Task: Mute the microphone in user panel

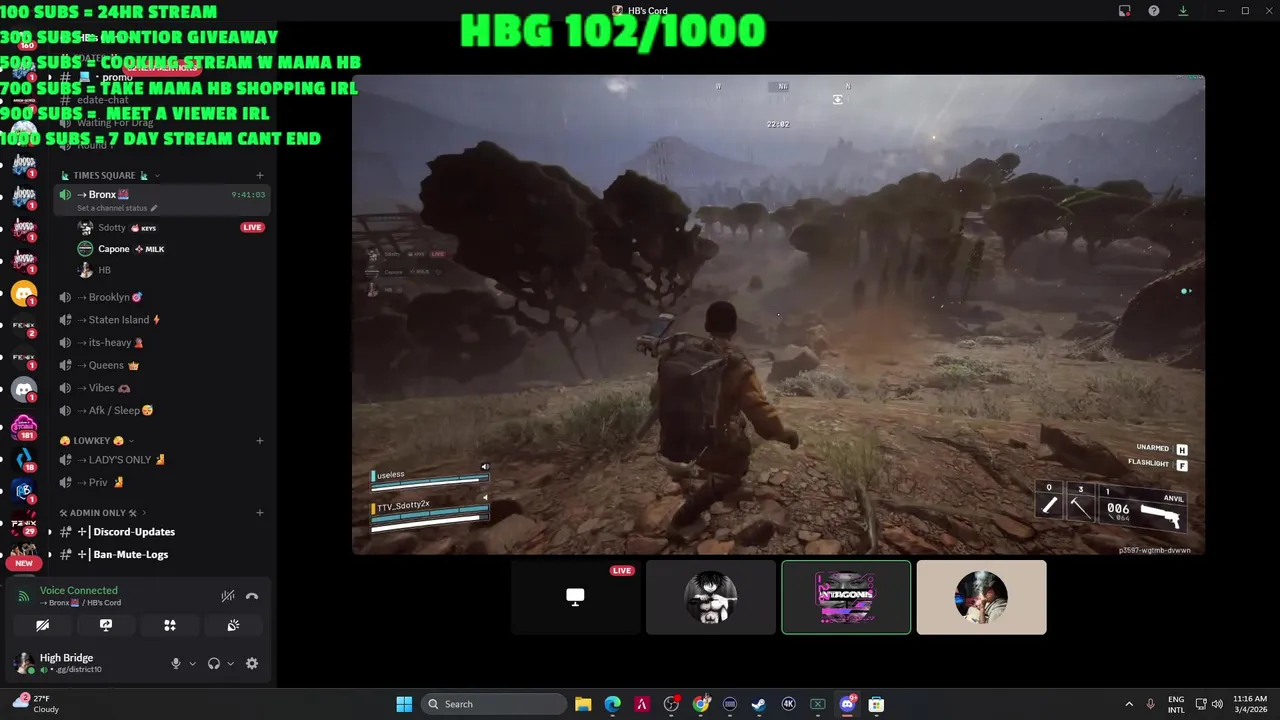Action: tap(176, 663)
